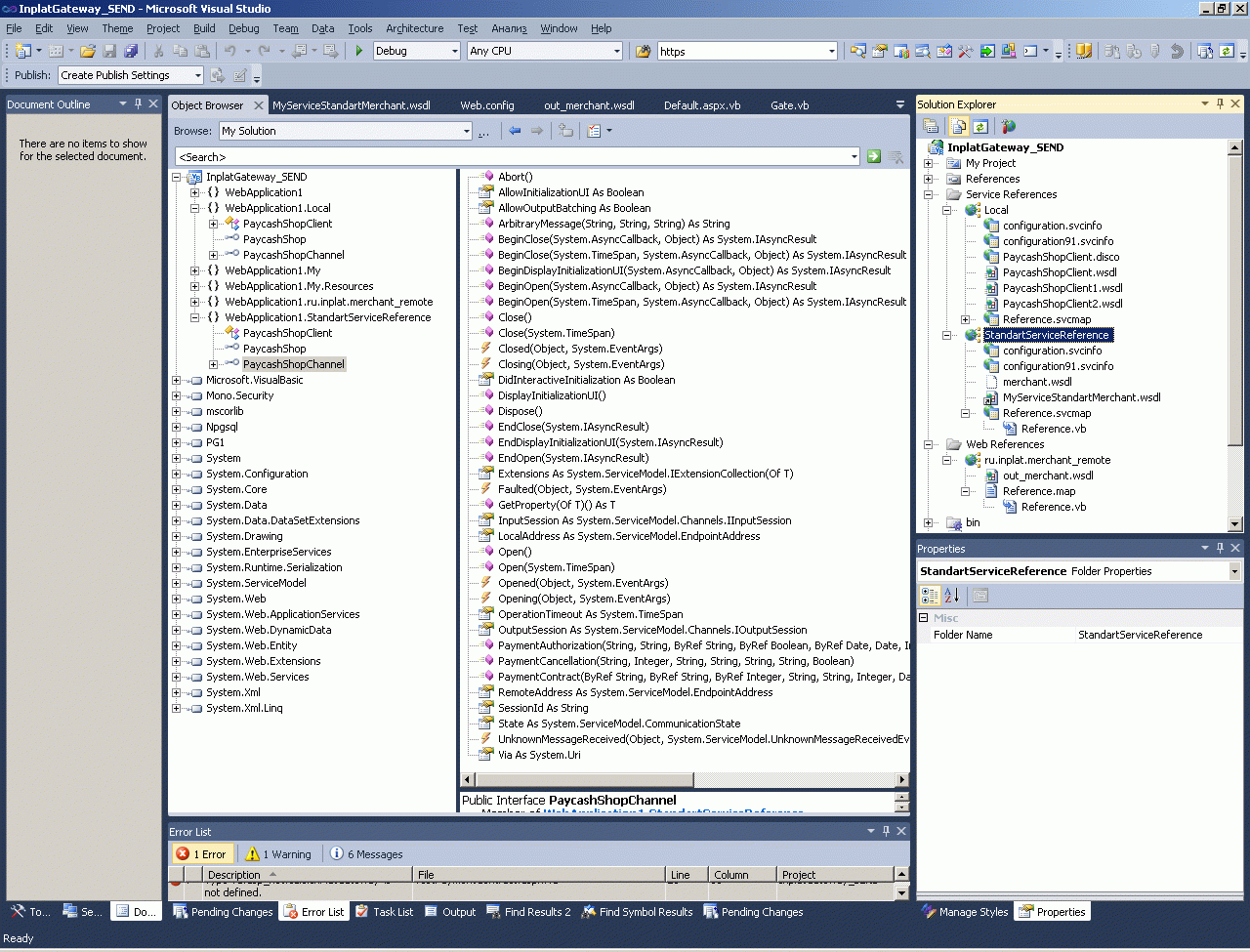Expand the bin folder in Solution Explorer
Viewport: 1250px width, 952px height.
(x=928, y=522)
